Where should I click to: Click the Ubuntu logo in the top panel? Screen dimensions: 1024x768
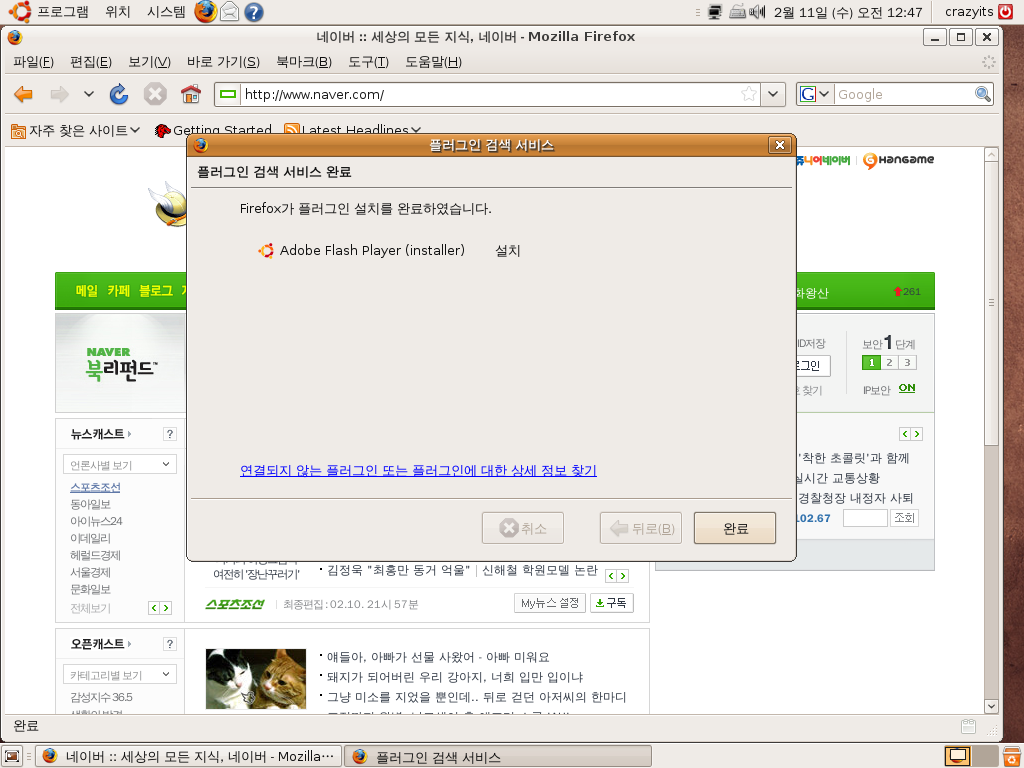[x=20, y=12]
